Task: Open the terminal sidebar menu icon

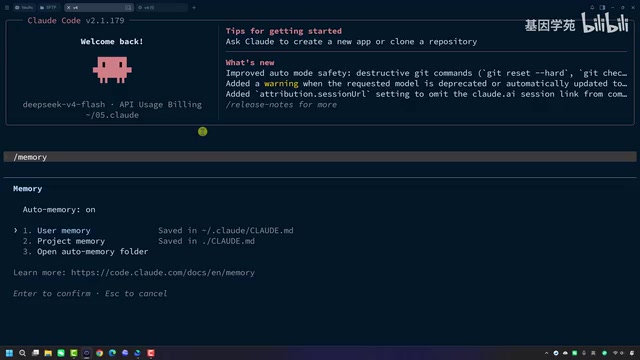Action: click(7, 7)
